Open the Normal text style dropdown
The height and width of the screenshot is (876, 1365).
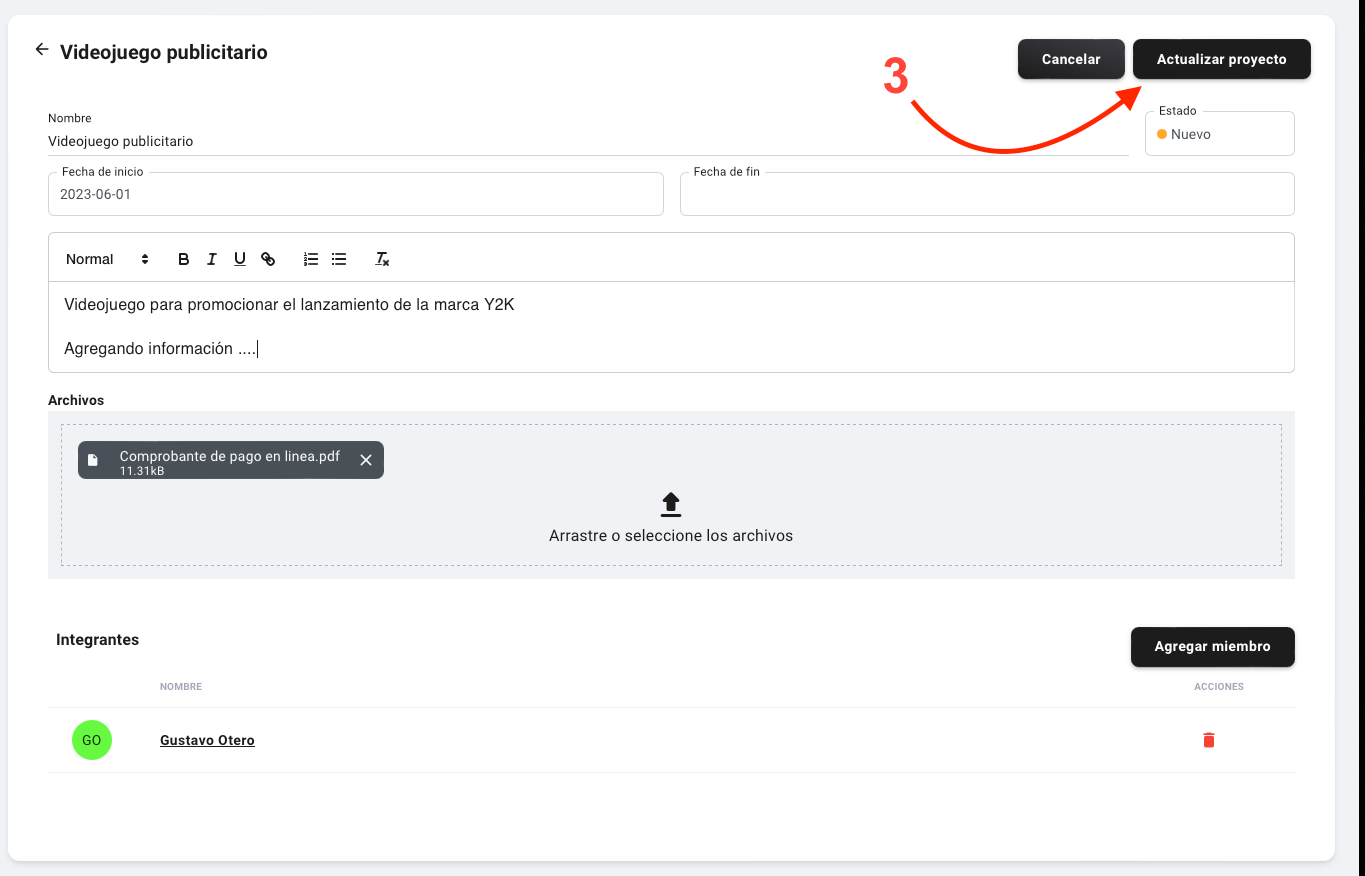tap(107, 259)
